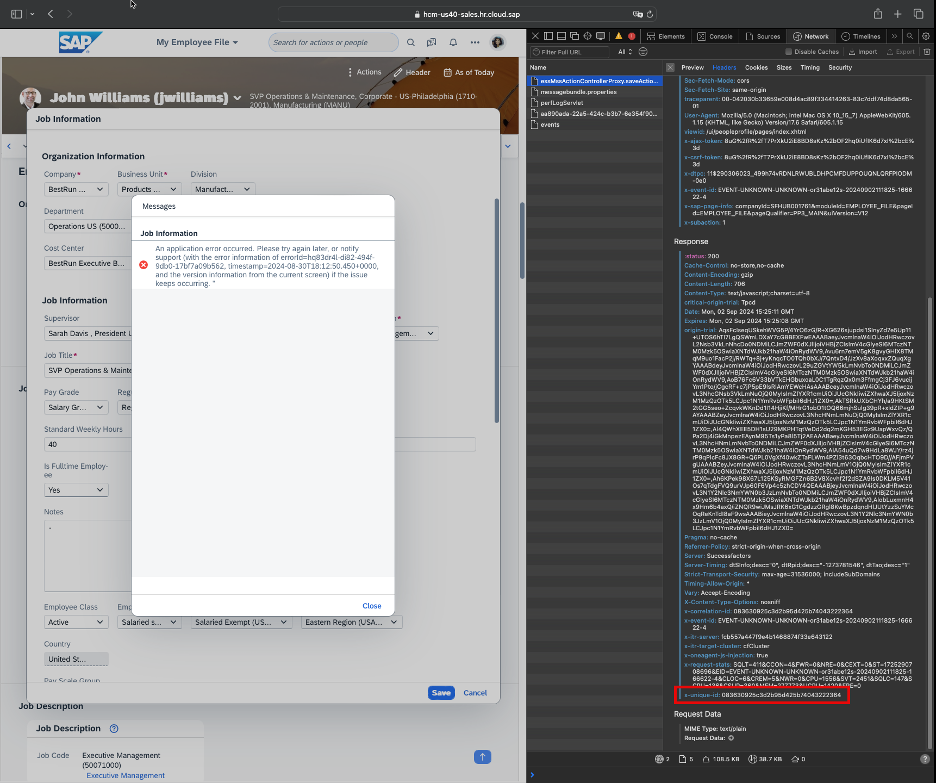Open Job Description help question icon

click(114, 728)
